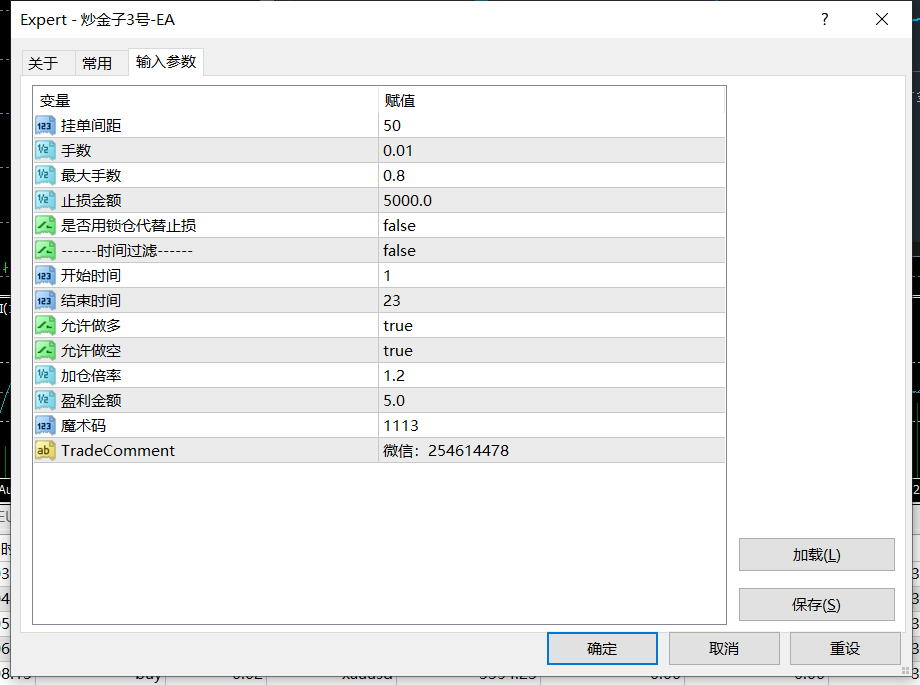Screen dimensions: 920x685
Task: Click the help question mark button
Action: point(824,19)
